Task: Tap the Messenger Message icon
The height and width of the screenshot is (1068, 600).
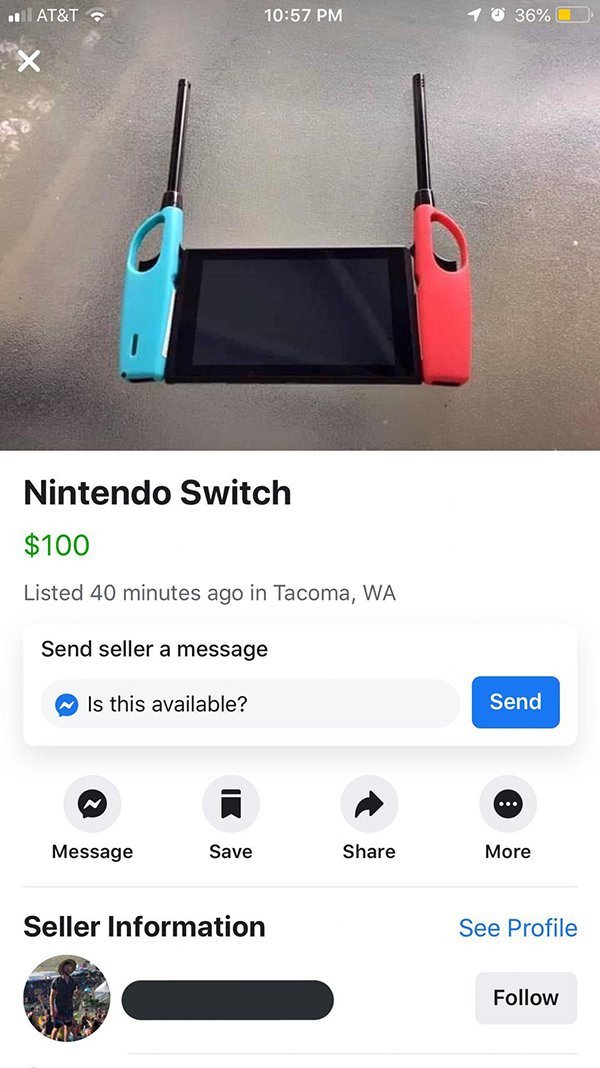Action: [x=92, y=804]
